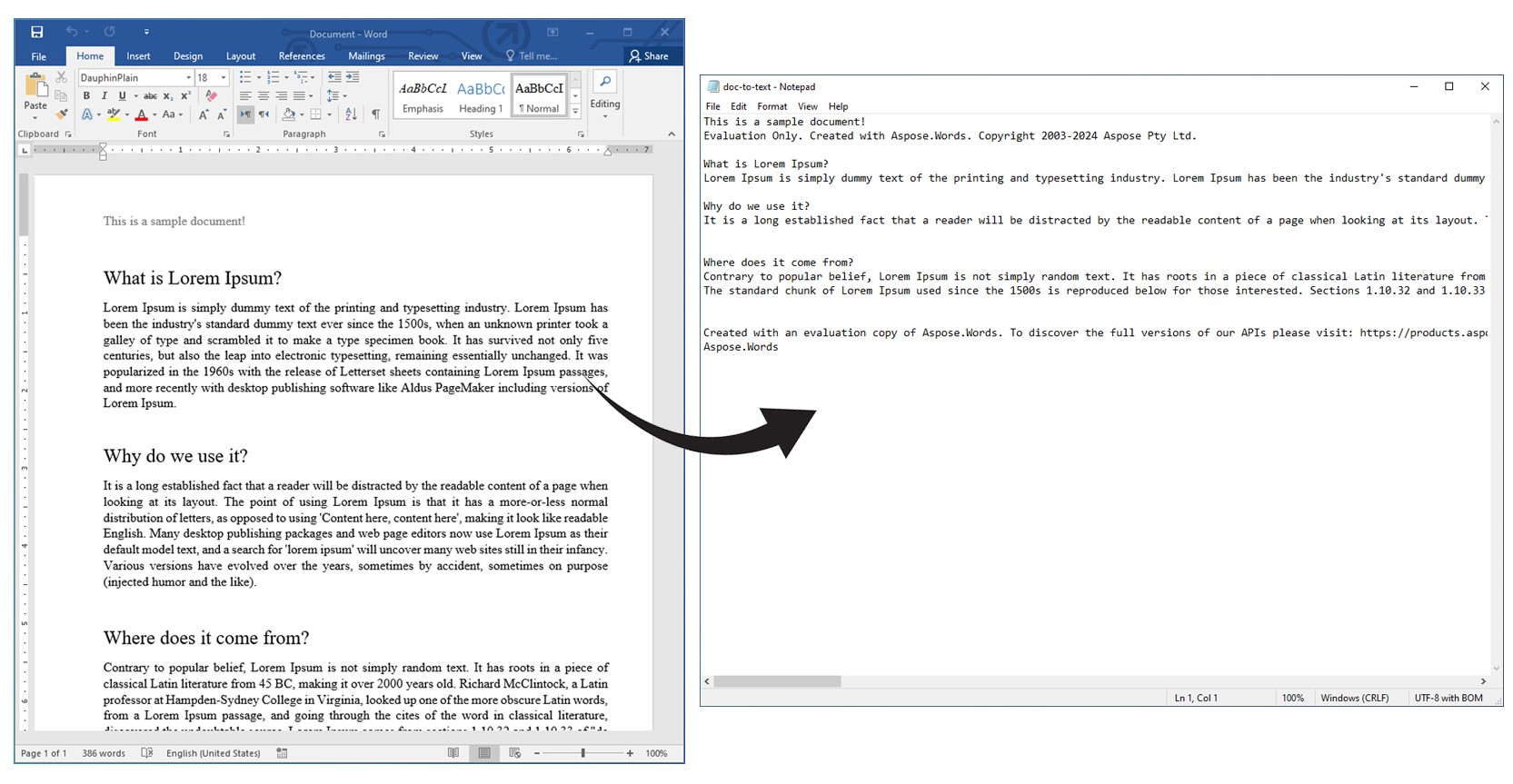Click the Clear All Formatting eraser icon
This screenshot has height=784, width=1513.
(x=212, y=95)
